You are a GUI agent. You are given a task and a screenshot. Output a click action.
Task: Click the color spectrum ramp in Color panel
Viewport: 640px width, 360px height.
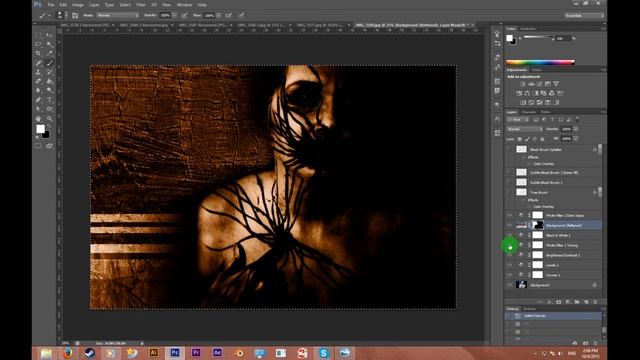(x=540, y=62)
